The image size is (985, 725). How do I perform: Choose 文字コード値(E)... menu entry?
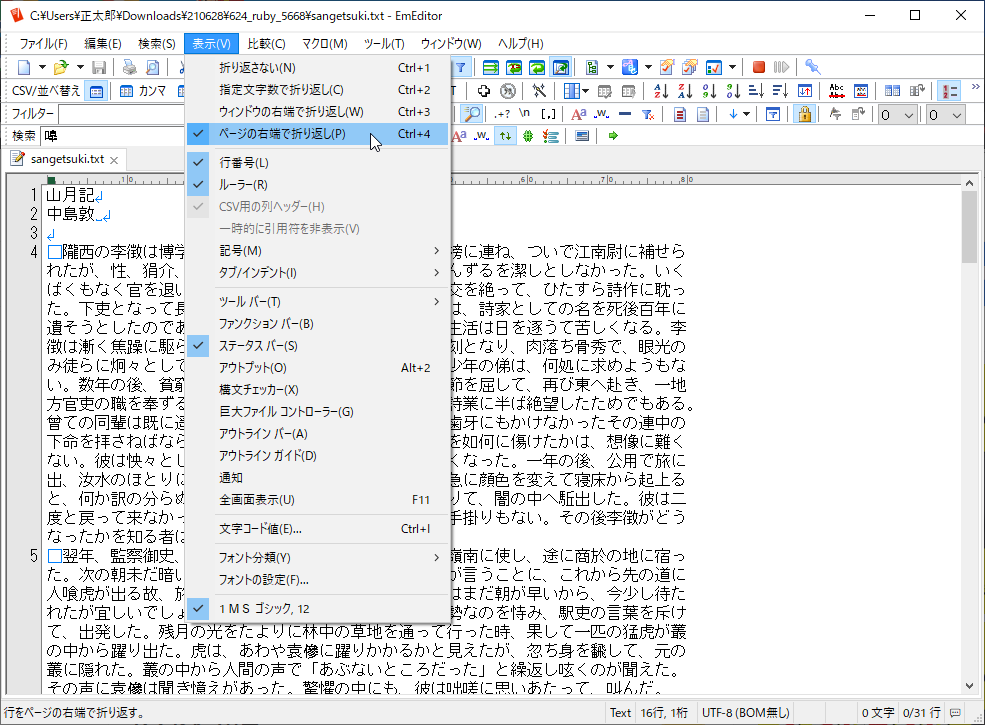point(317,529)
